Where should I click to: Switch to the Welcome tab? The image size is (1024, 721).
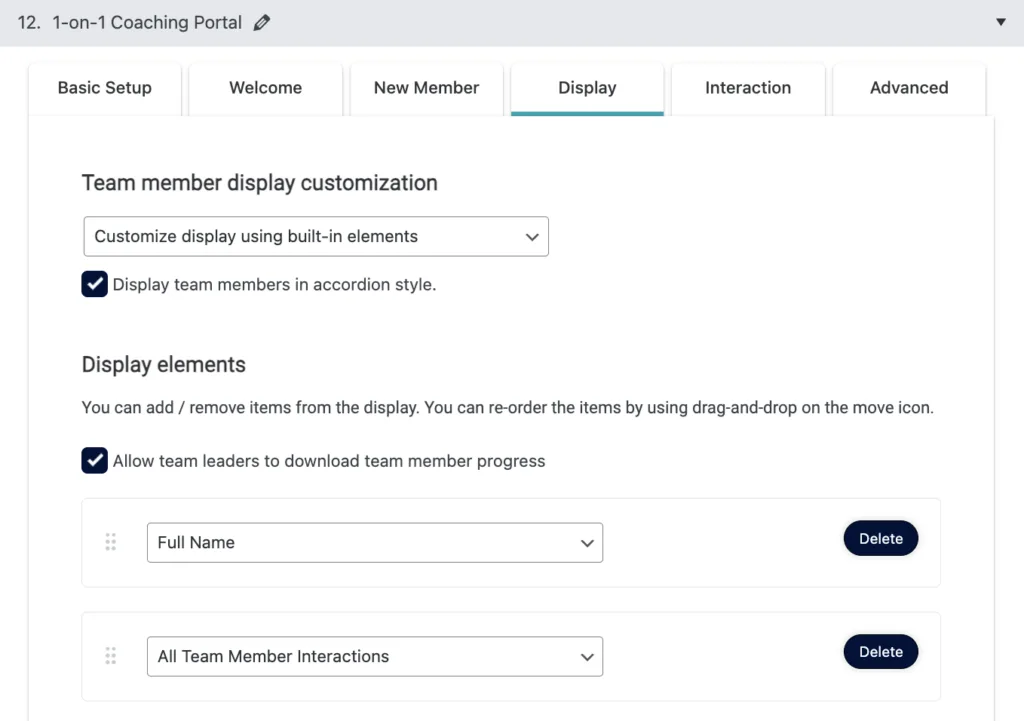[x=265, y=88]
